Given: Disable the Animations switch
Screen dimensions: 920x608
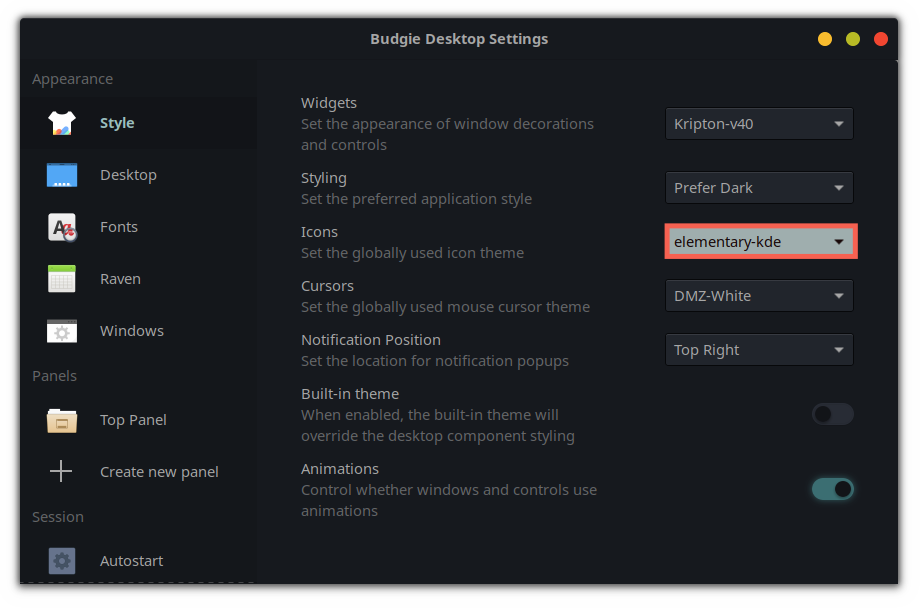Looking at the screenshot, I should point(832,489).
